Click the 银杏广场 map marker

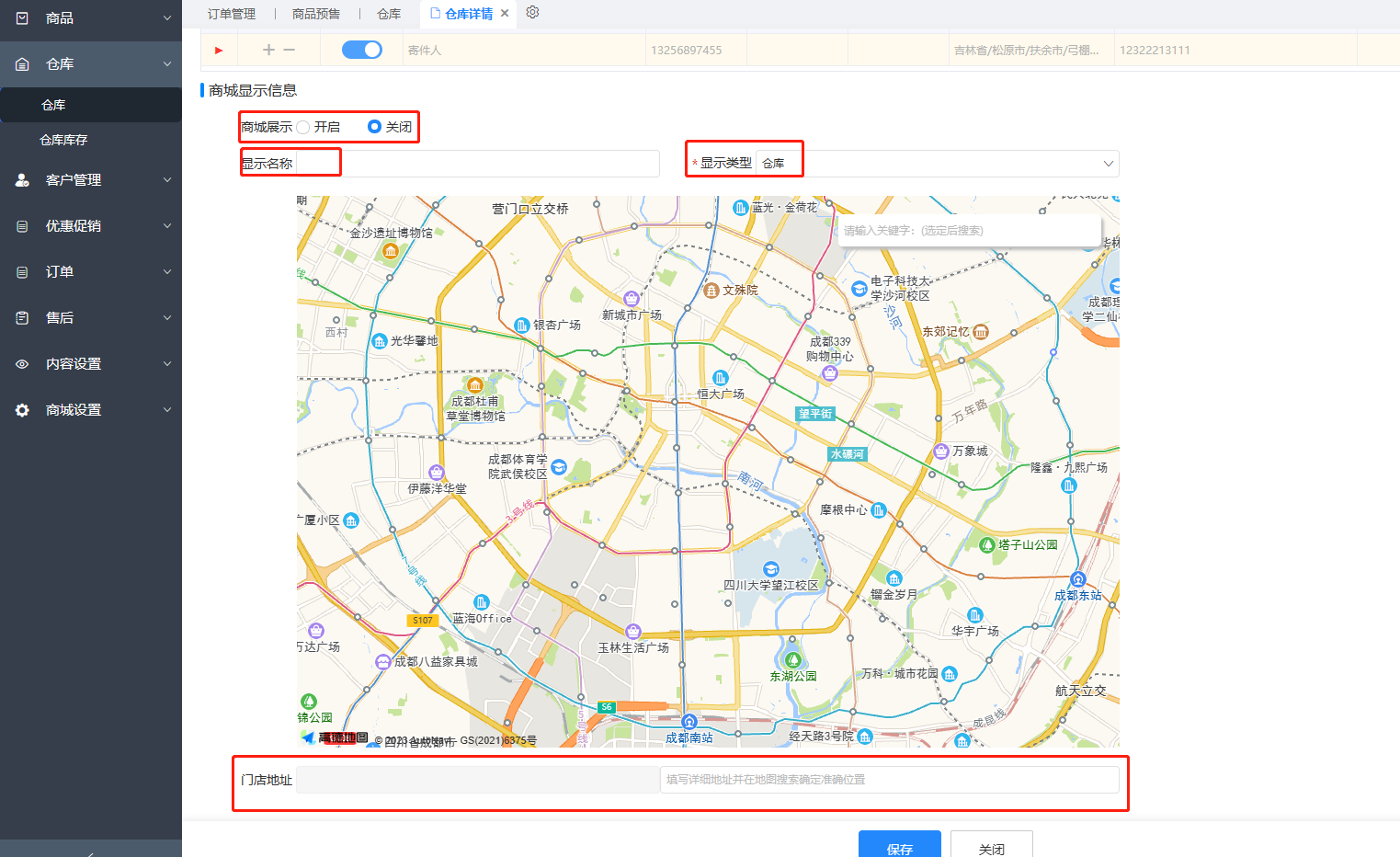click(522, 325)
